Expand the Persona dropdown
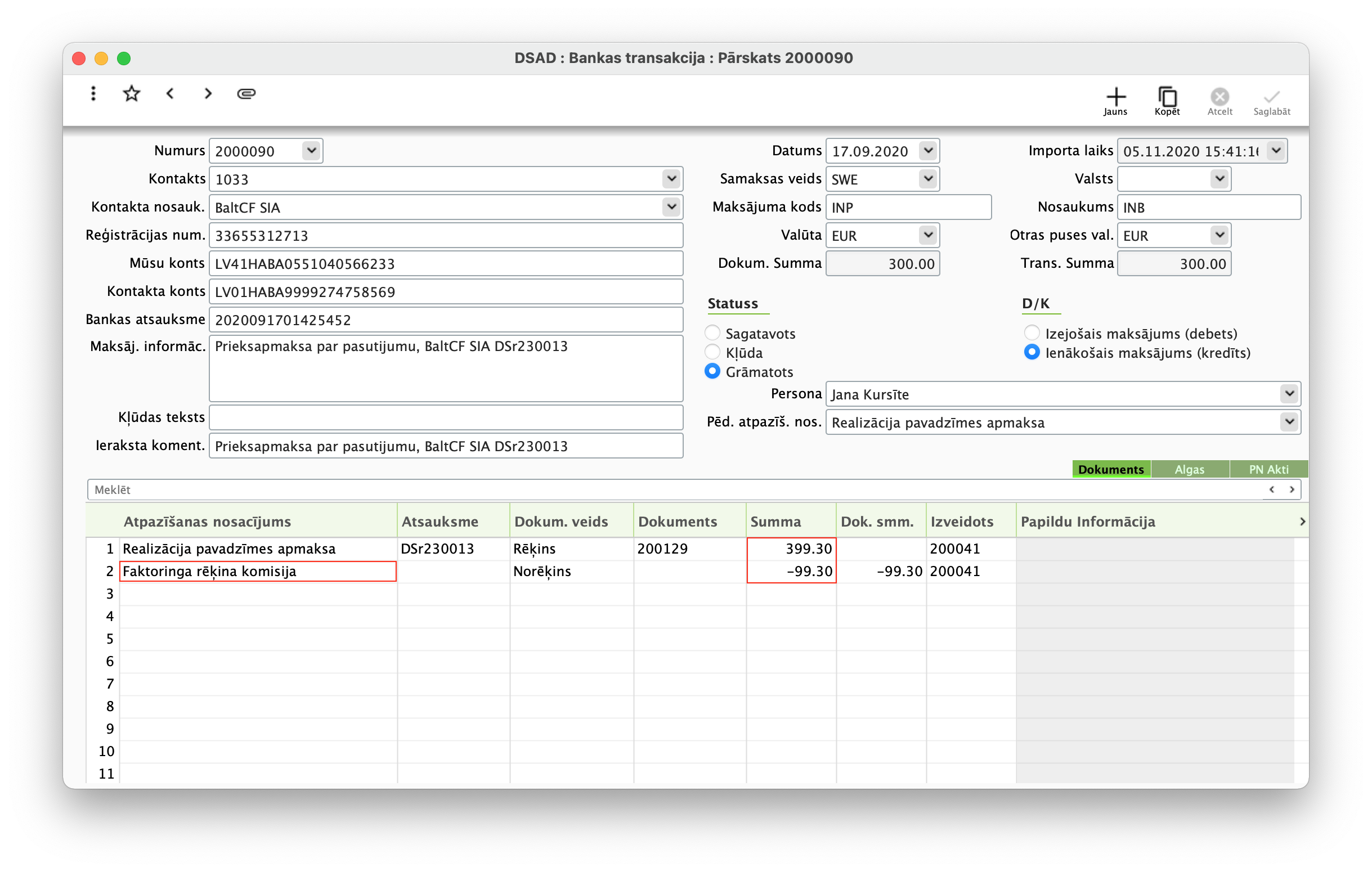Screen dimensions: 1372x872 (1289, 394)
